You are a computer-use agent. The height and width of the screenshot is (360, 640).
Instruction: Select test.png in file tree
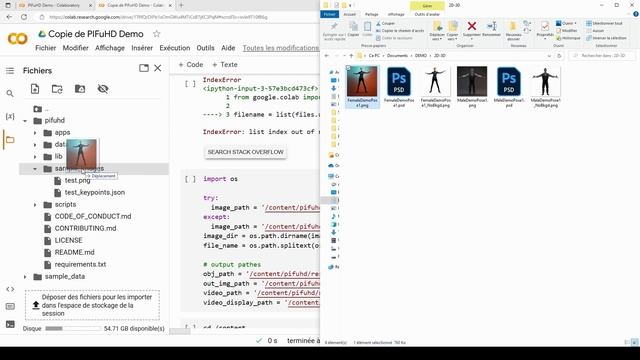pos(77,180)
